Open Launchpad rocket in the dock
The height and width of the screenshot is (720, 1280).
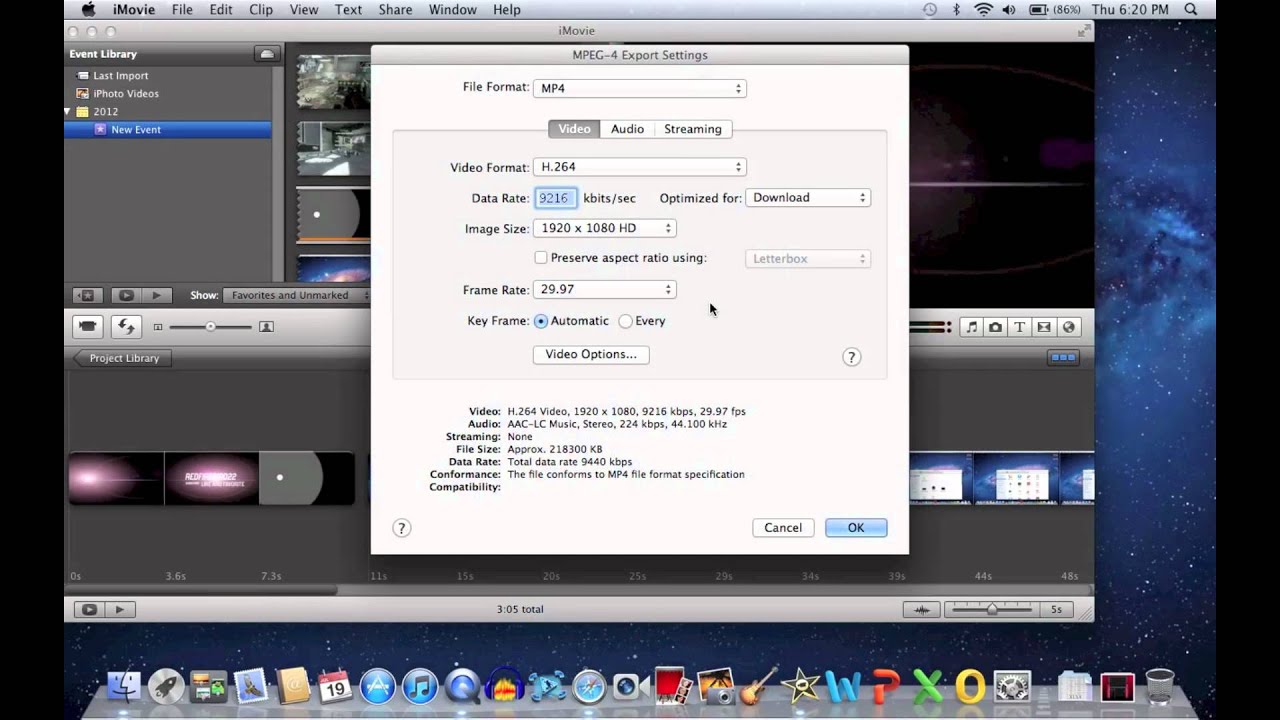pyautogui.click(x=166, y=686)
